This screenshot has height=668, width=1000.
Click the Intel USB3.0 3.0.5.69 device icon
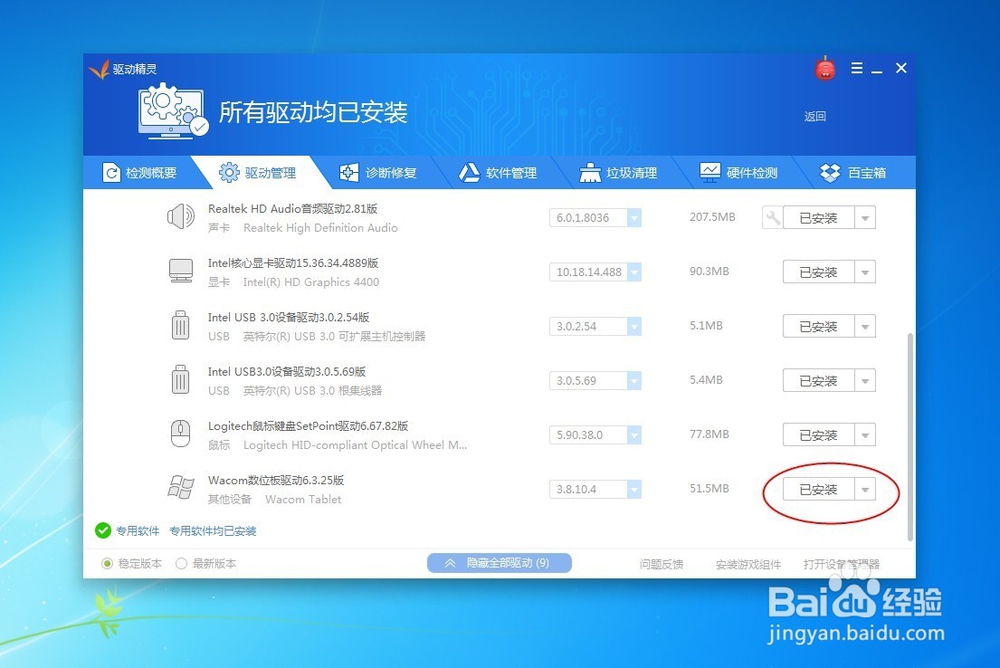point(180,380)
